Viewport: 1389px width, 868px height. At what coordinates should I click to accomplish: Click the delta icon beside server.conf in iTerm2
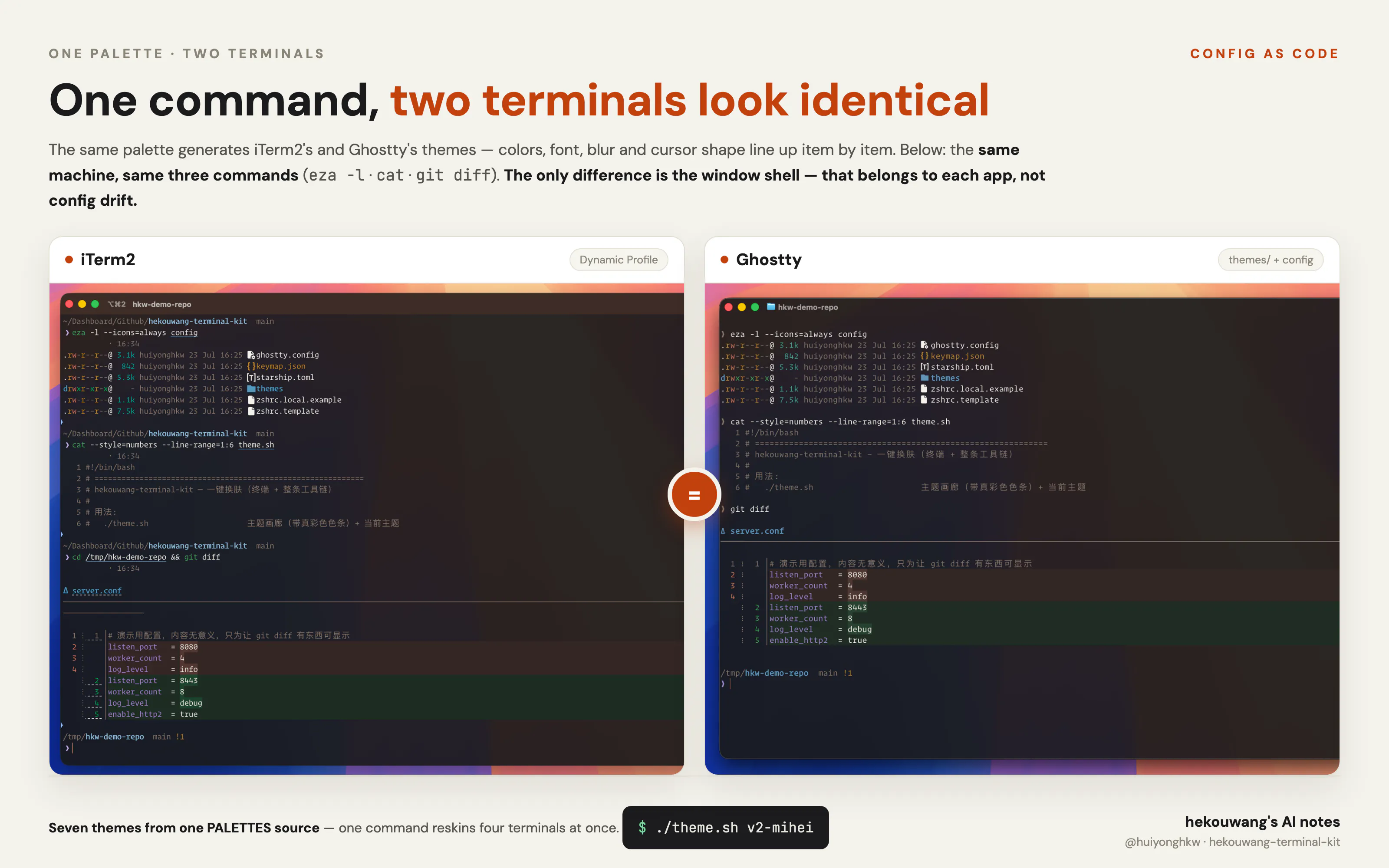click(66, 591)
